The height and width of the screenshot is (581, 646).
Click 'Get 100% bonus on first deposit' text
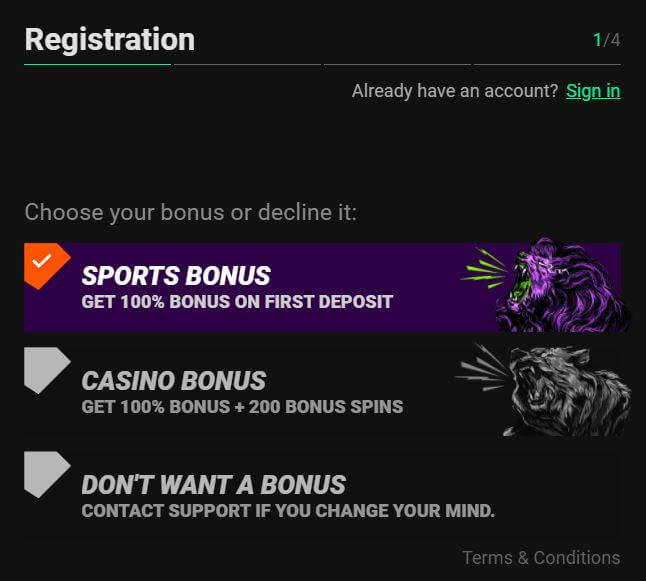pos(237,302)
